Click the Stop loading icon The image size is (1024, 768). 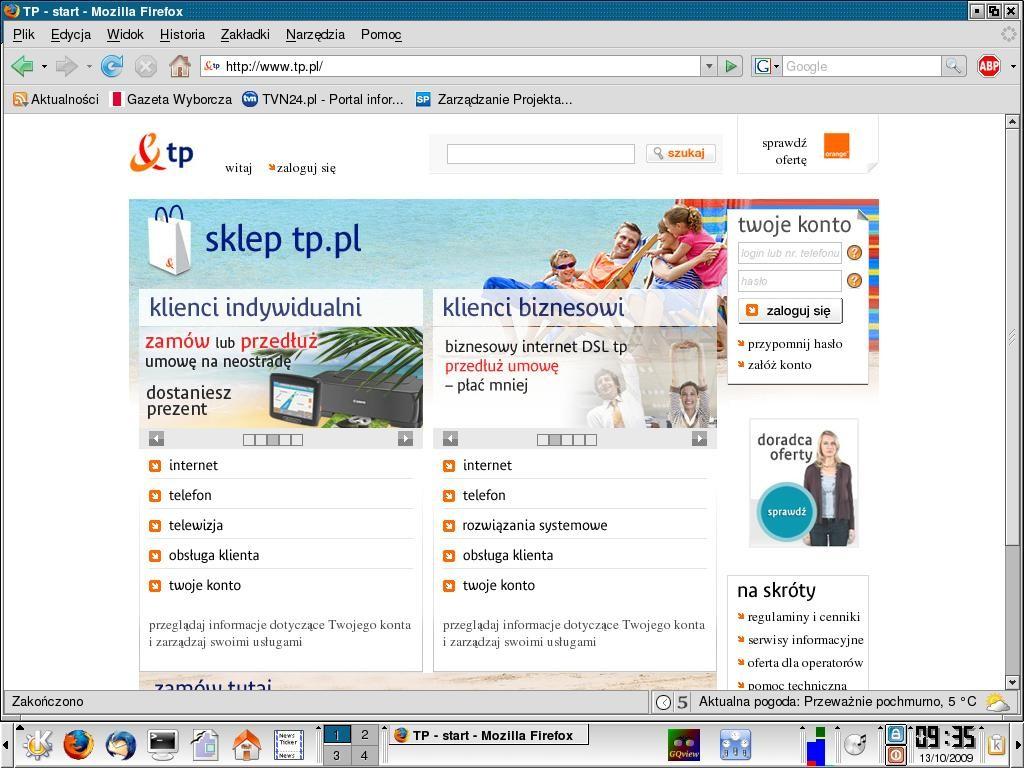pyautogui.click(x=146, y=66)
